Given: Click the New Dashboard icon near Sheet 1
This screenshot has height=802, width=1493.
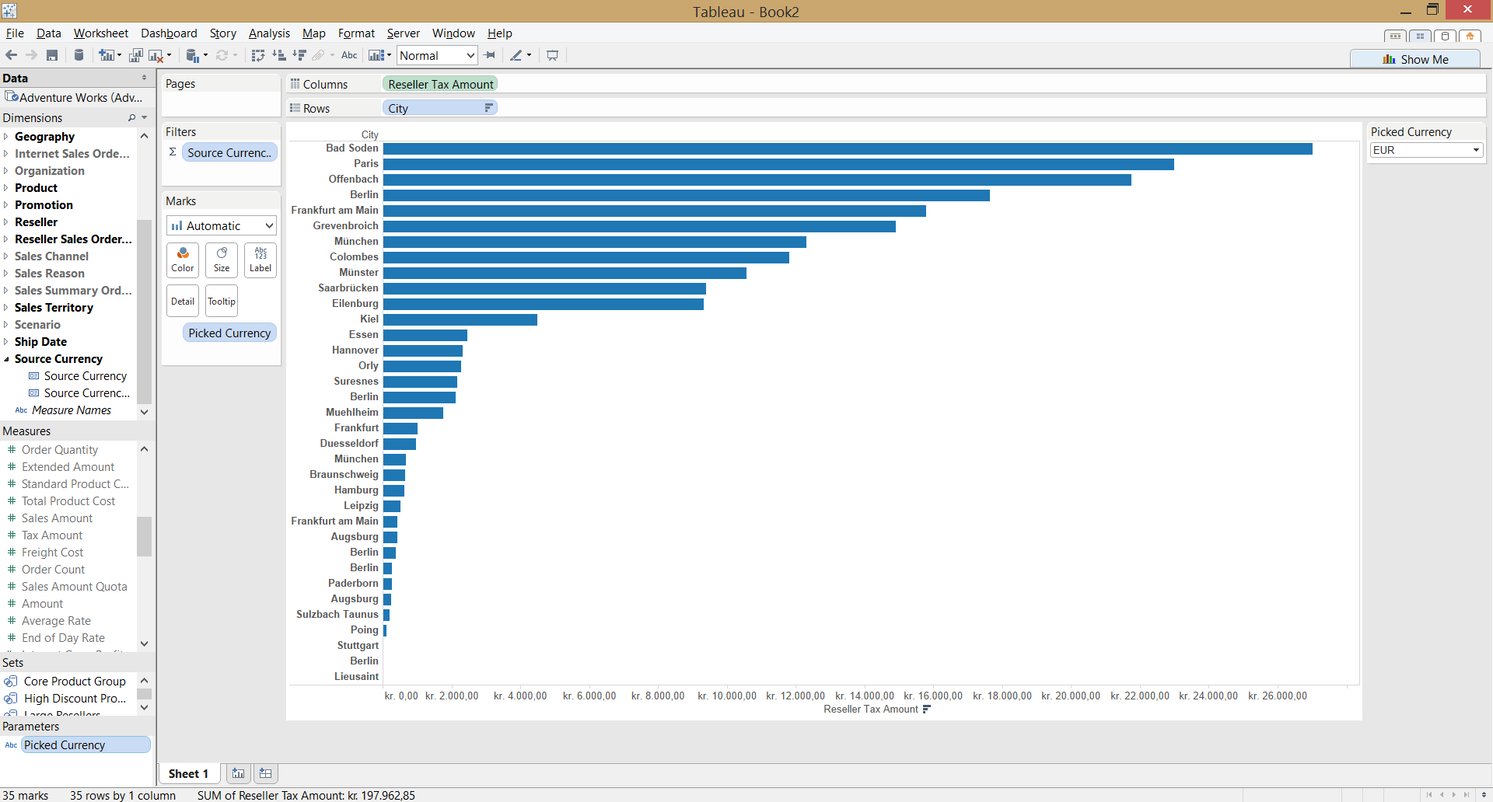Looking at the screenshot, I should tap(265, 773).
